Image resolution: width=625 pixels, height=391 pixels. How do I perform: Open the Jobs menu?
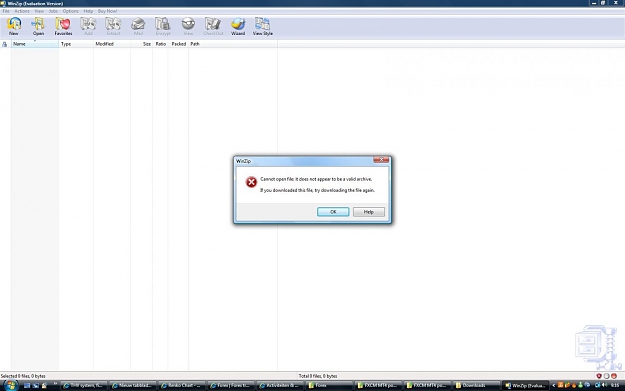53,11
